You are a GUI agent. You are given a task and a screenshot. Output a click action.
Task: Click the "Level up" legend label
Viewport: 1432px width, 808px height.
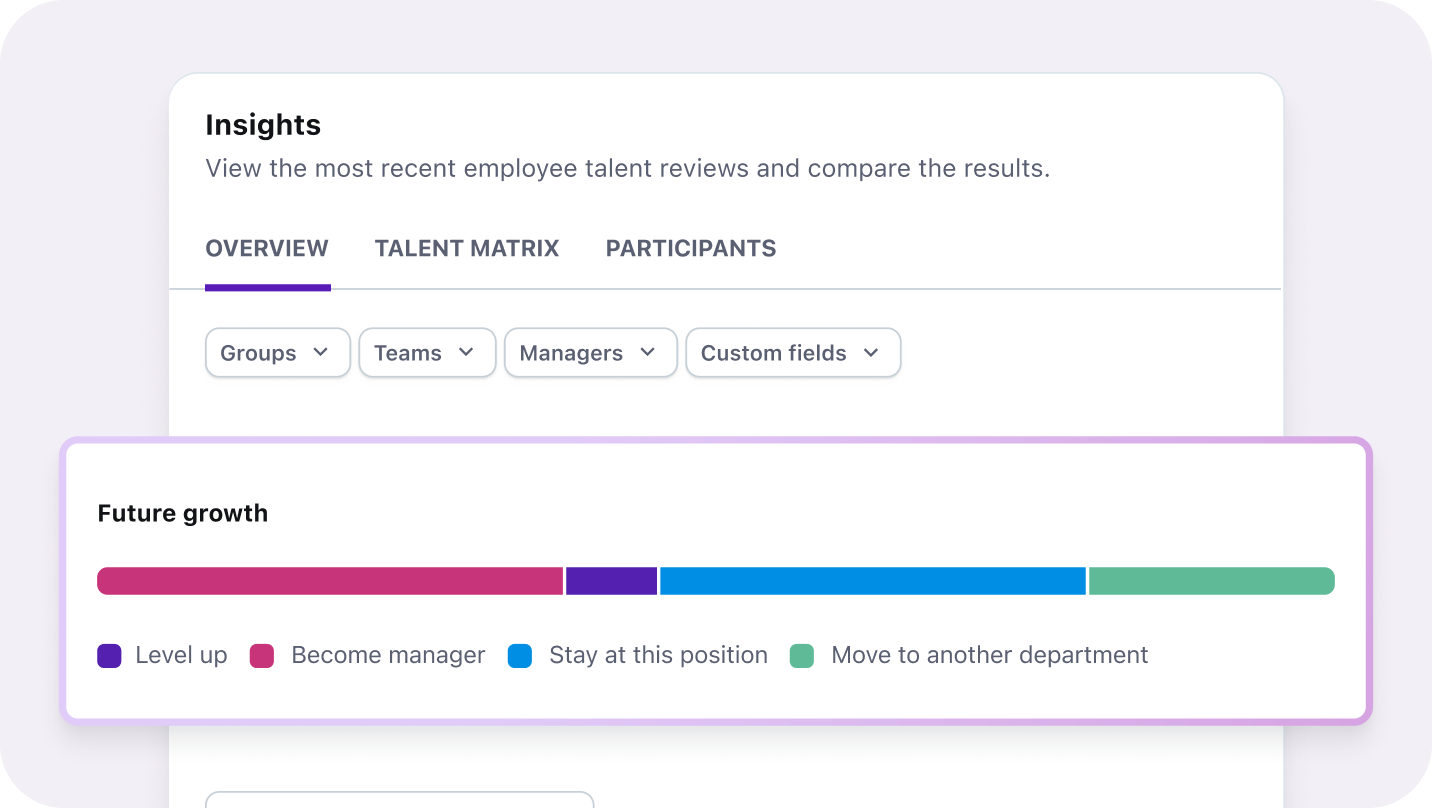(181, 655)
